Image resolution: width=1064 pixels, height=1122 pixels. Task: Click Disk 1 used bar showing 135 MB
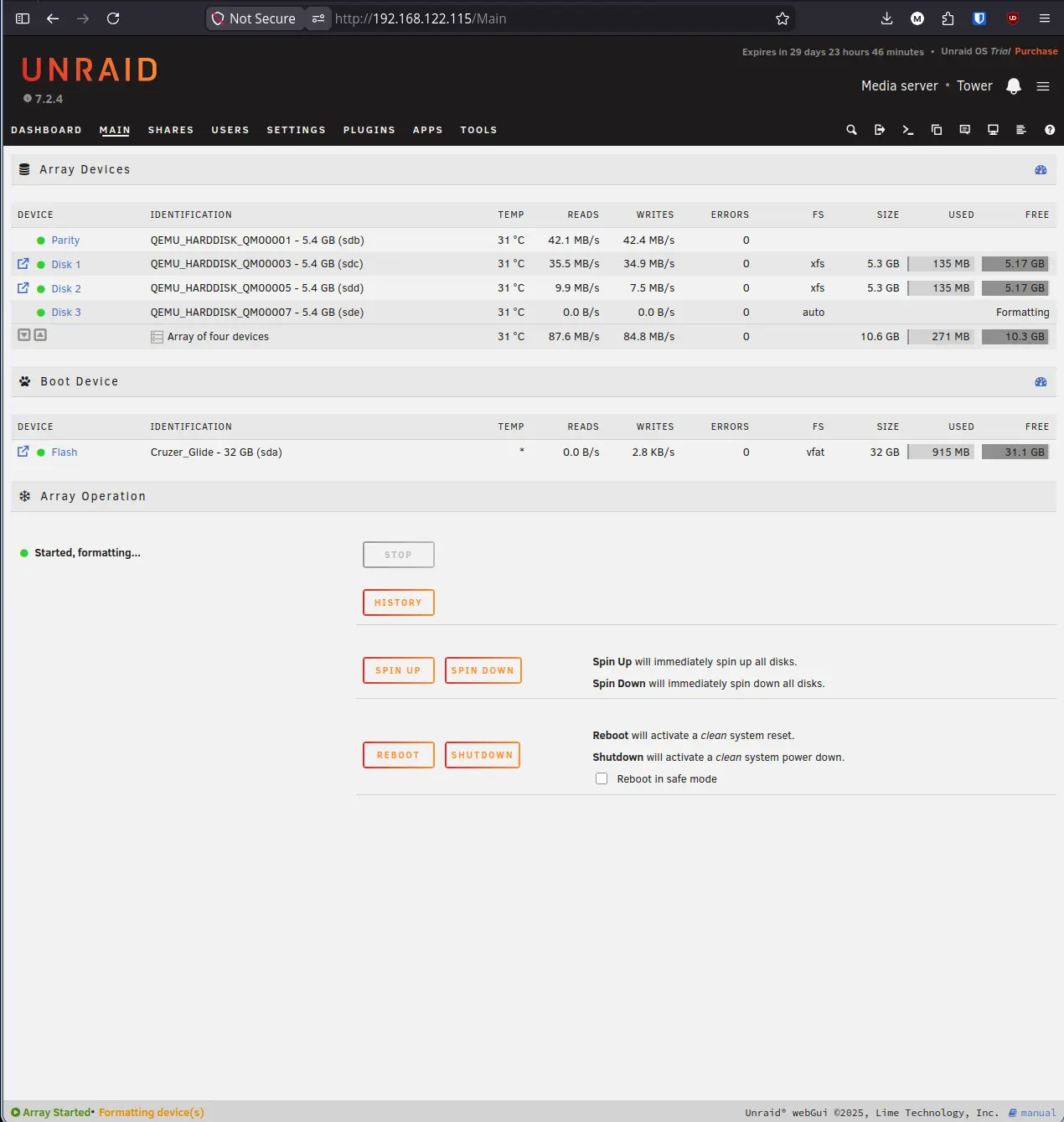(x=941, y=264)
